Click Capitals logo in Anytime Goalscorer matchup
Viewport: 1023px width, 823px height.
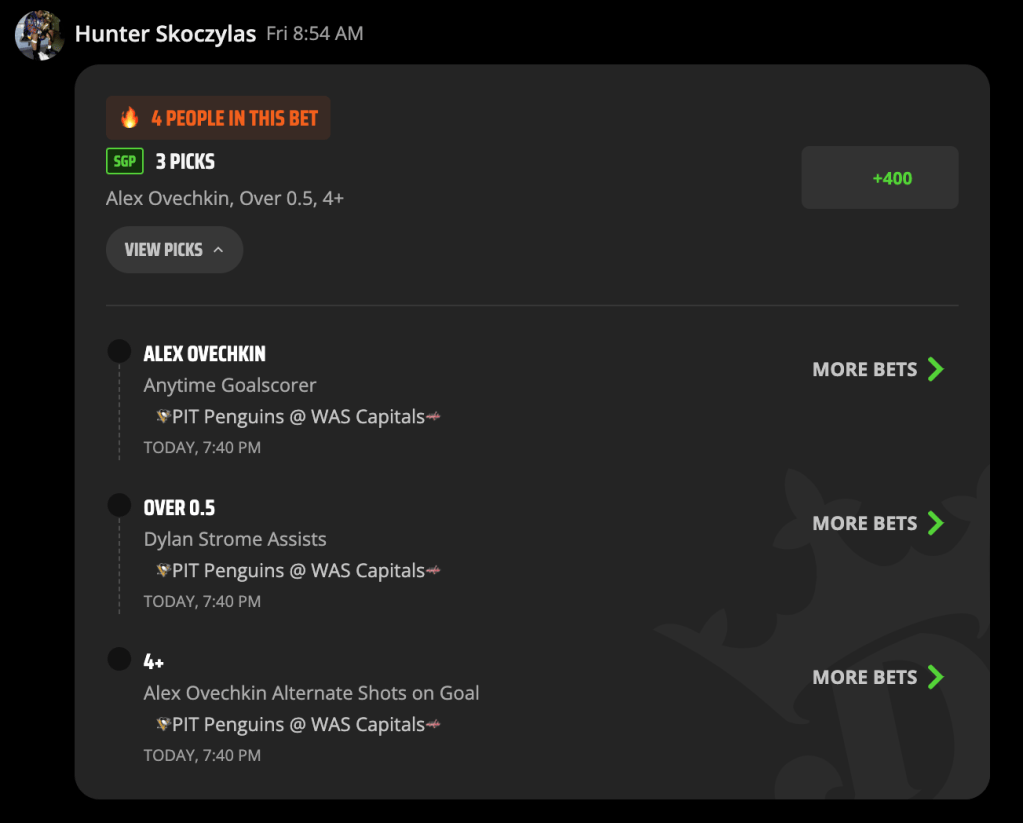click(x=433, y=416)
